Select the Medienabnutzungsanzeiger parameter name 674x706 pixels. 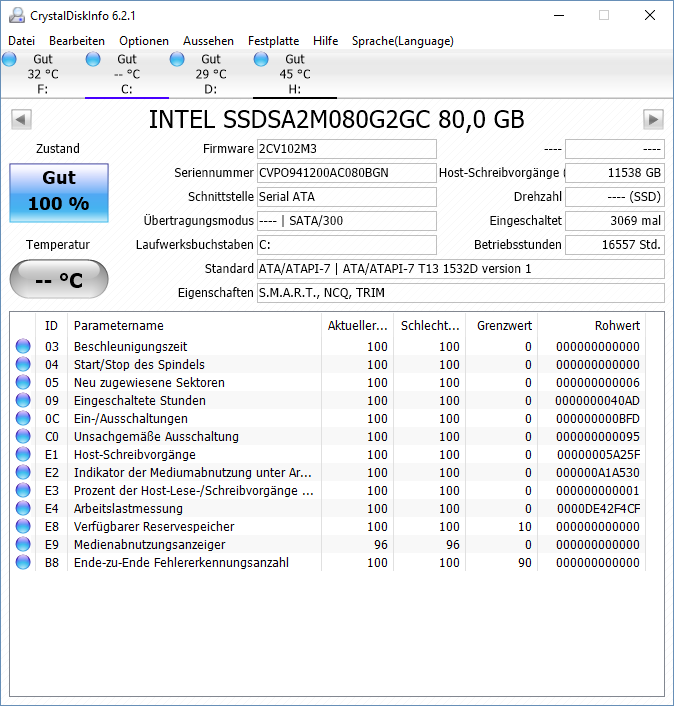(x=149, y=545)
